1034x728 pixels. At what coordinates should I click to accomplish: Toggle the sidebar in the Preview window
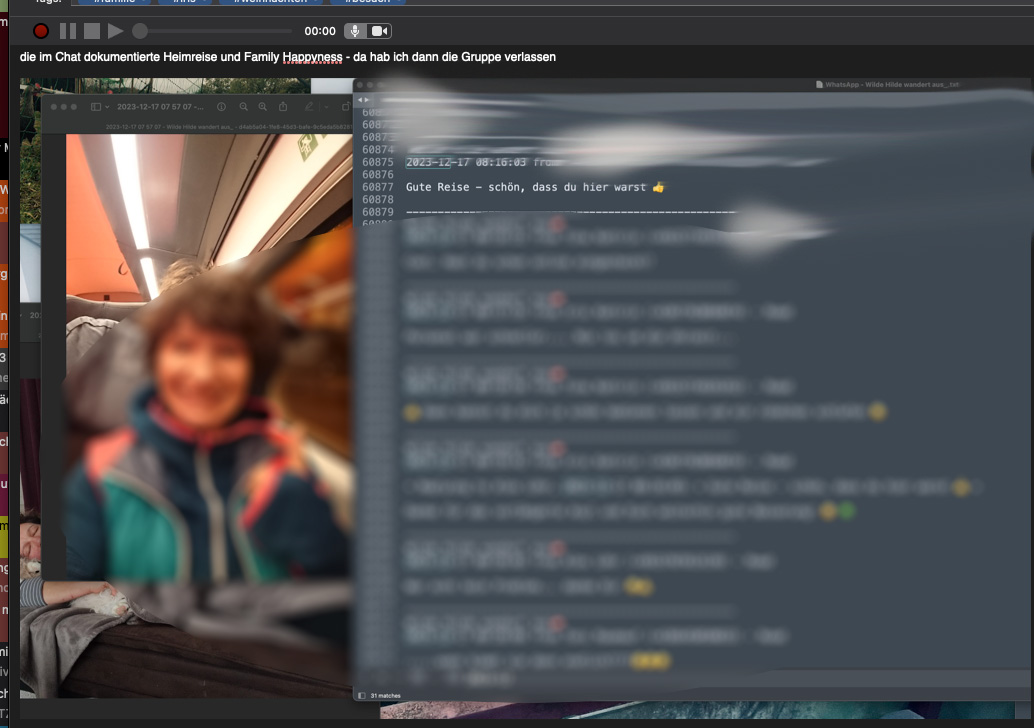(96, 107)
